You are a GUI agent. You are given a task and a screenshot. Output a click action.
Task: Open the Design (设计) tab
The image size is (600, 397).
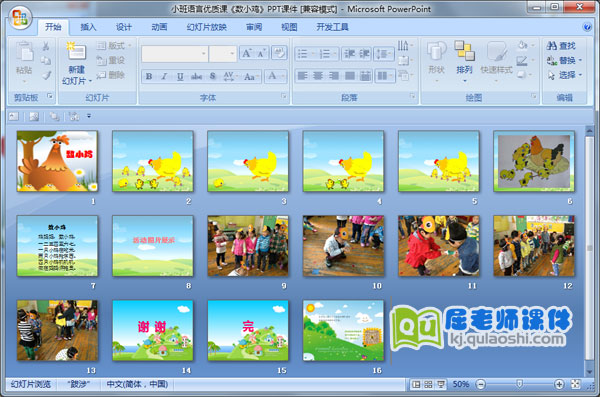[124, 27]
